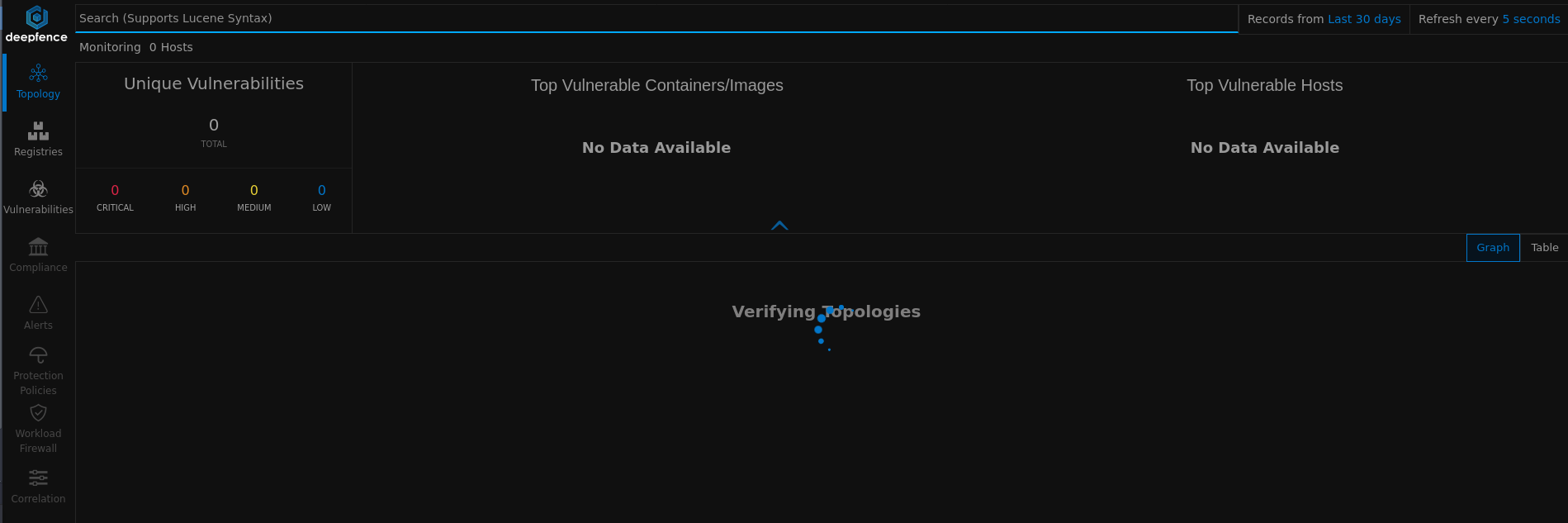Open the Top Vulnerable Hosts section header
The image size is (1568, 523).
1264,85
